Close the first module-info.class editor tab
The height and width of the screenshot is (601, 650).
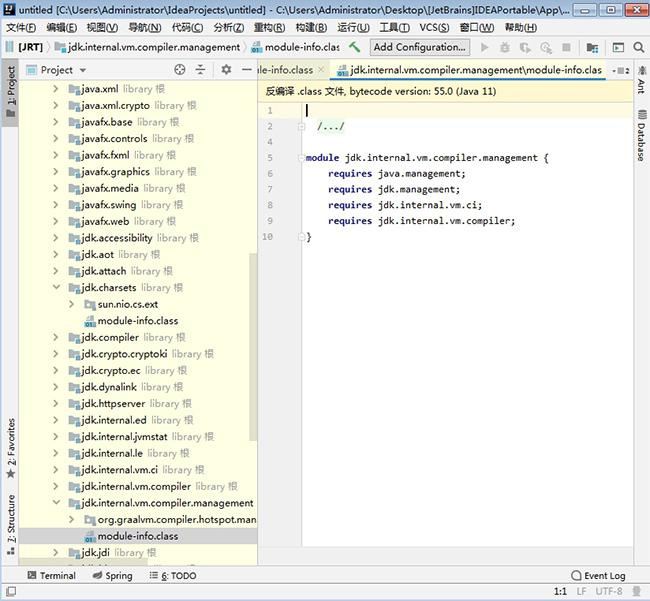(x=321, y=70)
